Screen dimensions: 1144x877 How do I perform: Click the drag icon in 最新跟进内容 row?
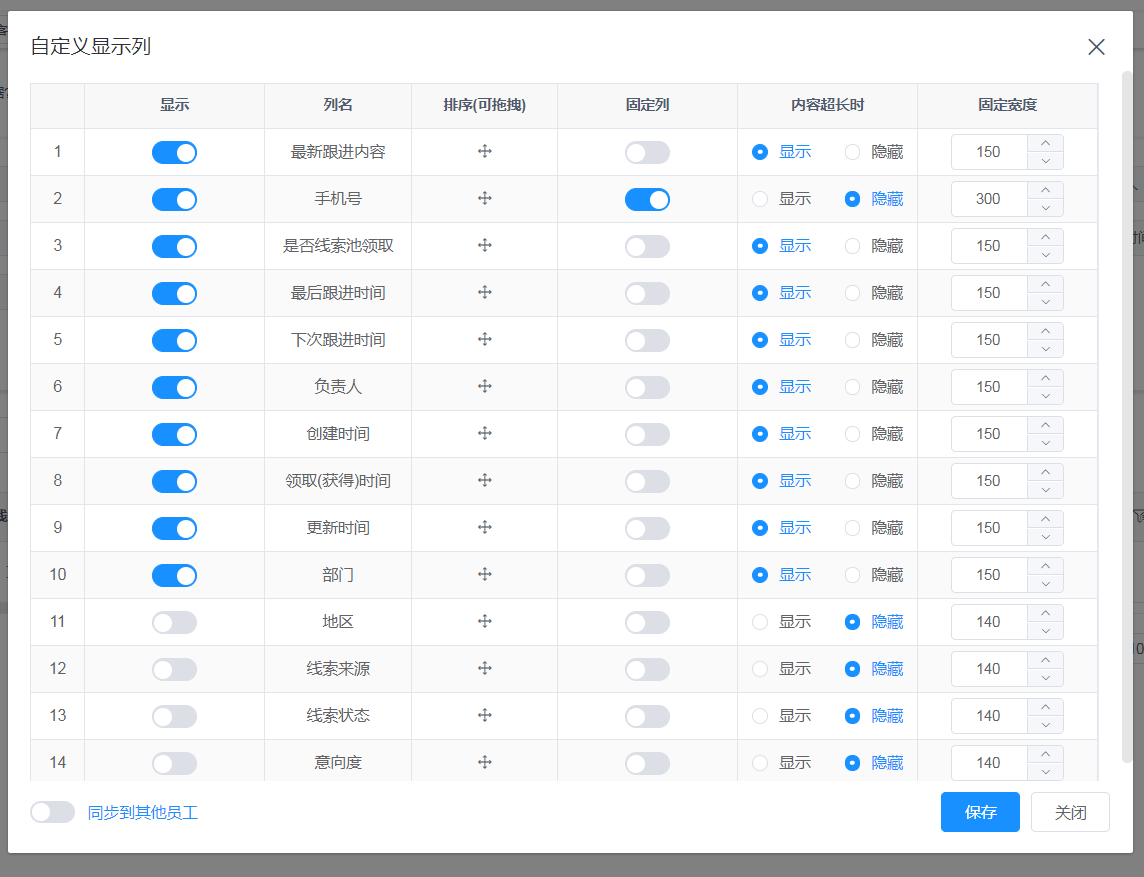pyautogui.click(x=485, y=152)
